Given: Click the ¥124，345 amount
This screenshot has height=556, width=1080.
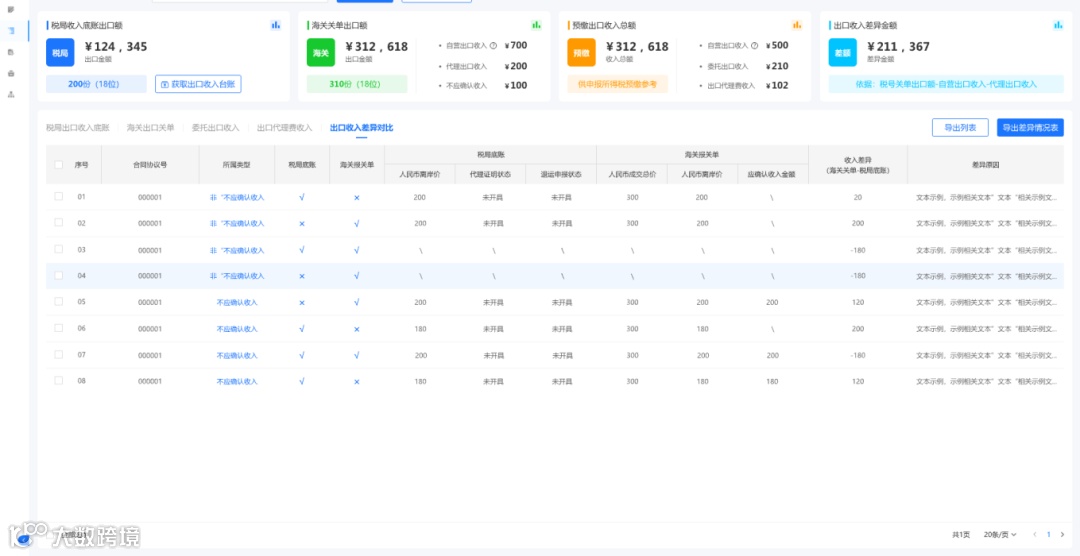Looking at the screenshot, I should (116, 47).
